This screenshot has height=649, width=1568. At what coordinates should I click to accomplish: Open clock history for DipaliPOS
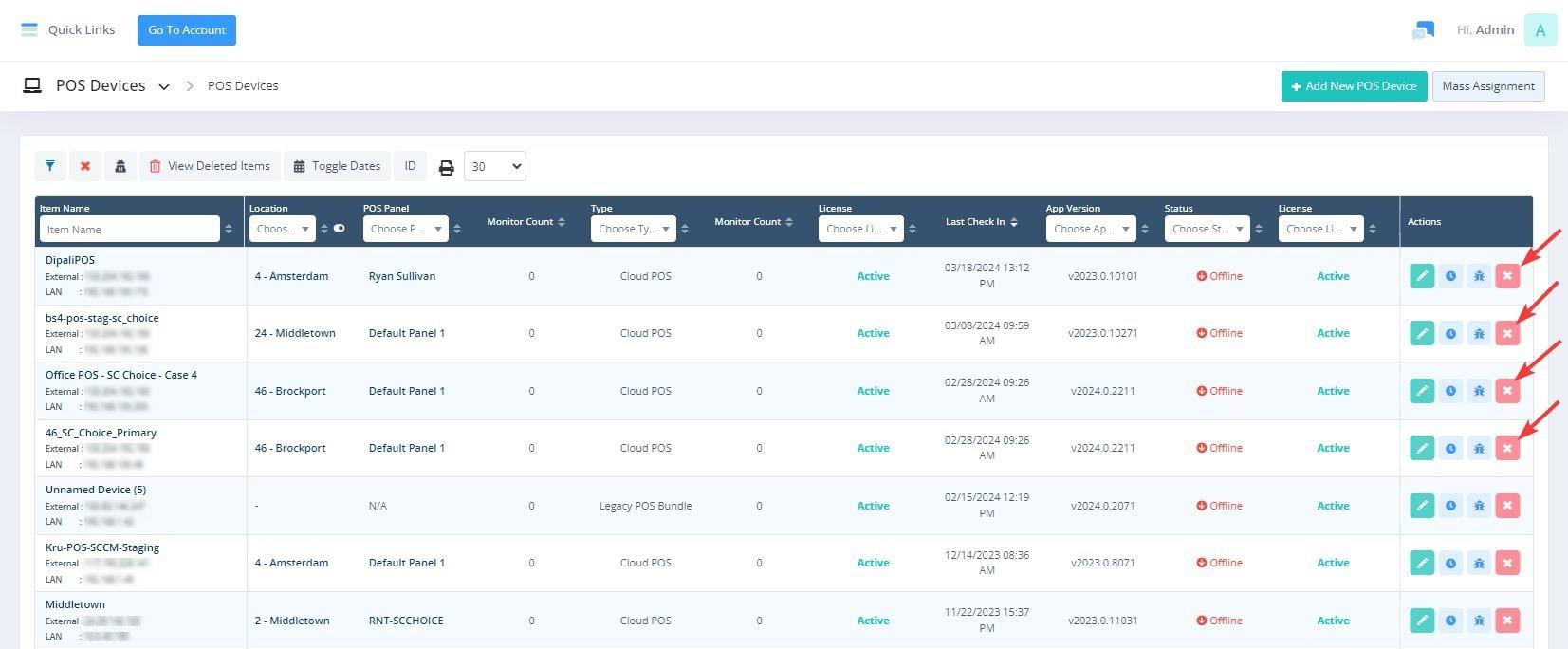[1450, 276]
